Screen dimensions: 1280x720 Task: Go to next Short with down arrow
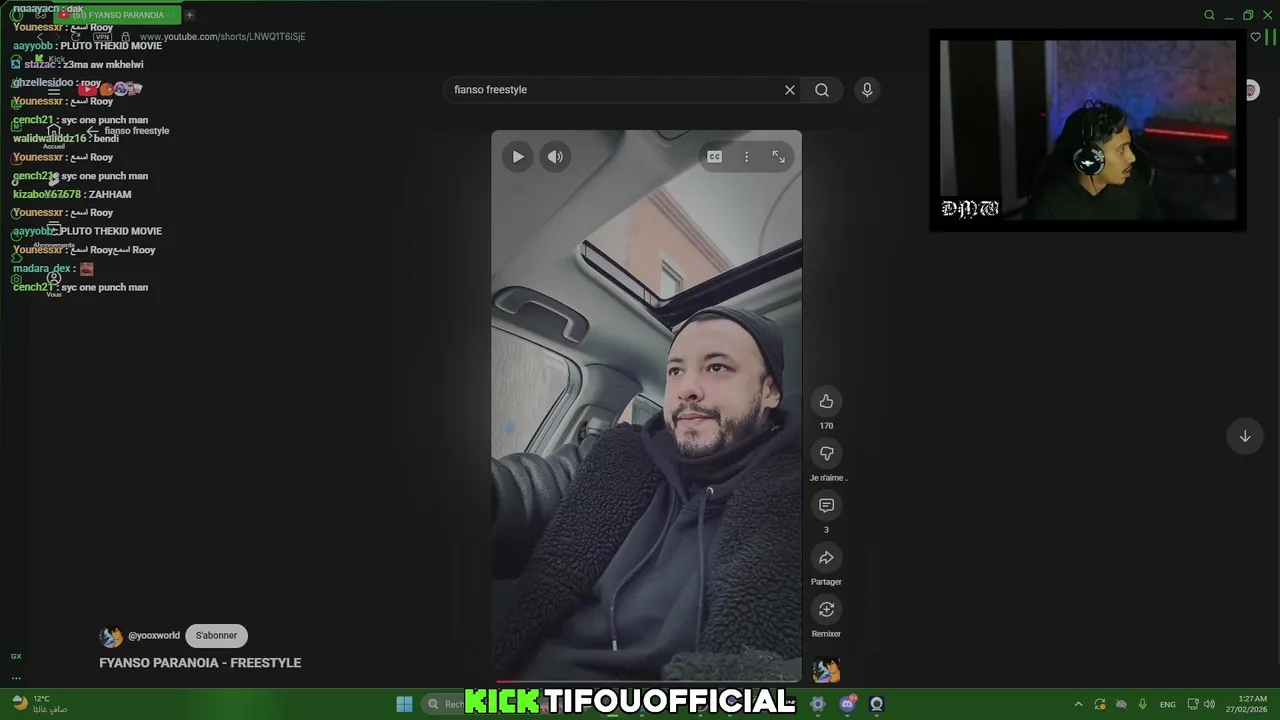tap(1245, 436)
